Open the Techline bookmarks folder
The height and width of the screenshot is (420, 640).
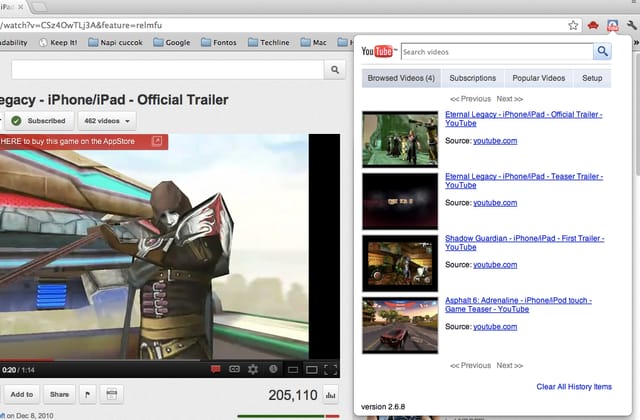point(269,42)
